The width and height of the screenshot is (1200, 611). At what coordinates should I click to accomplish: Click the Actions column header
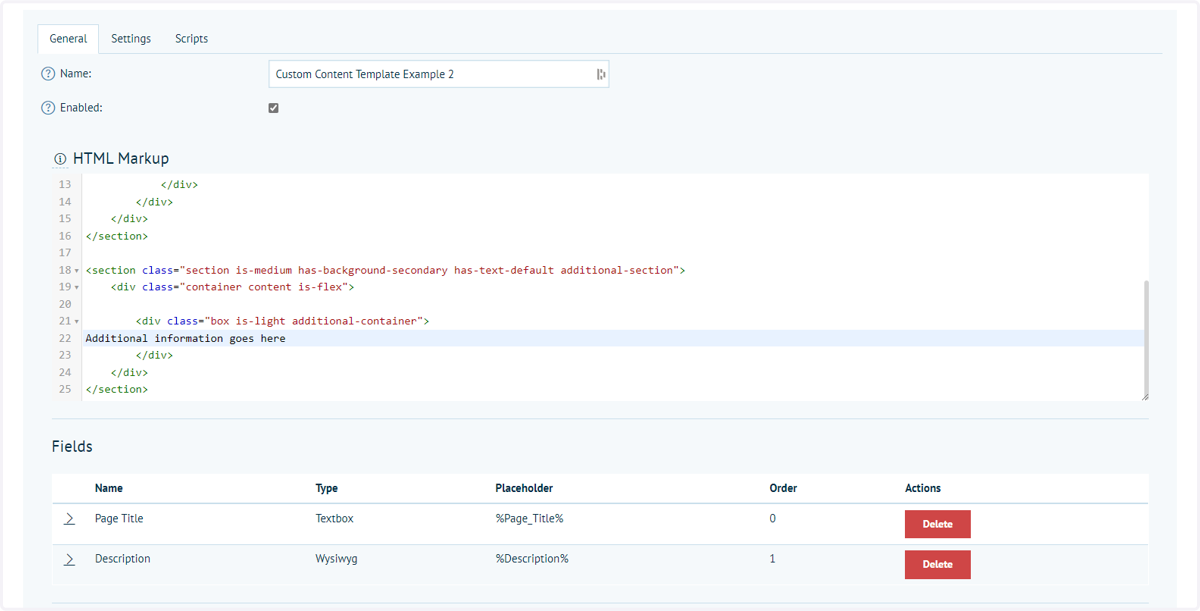click(923, 488)
